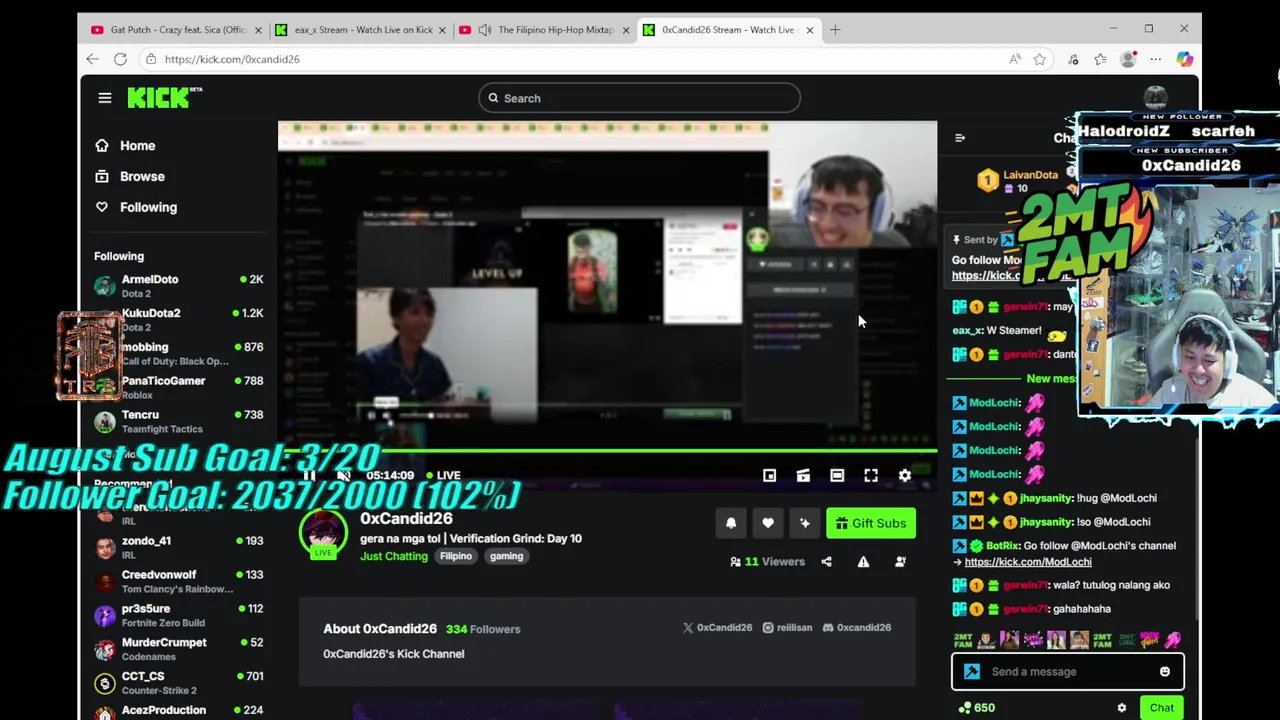This screenshot has width=1280, height=720.
Task: Open the Copilot icon in Edge
Action: click(x=1184, y=60)
